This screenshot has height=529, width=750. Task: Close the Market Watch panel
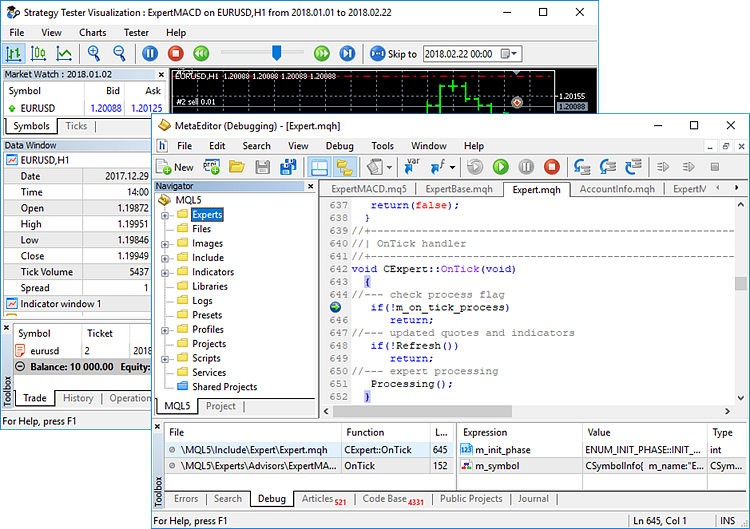coord(161,75)
